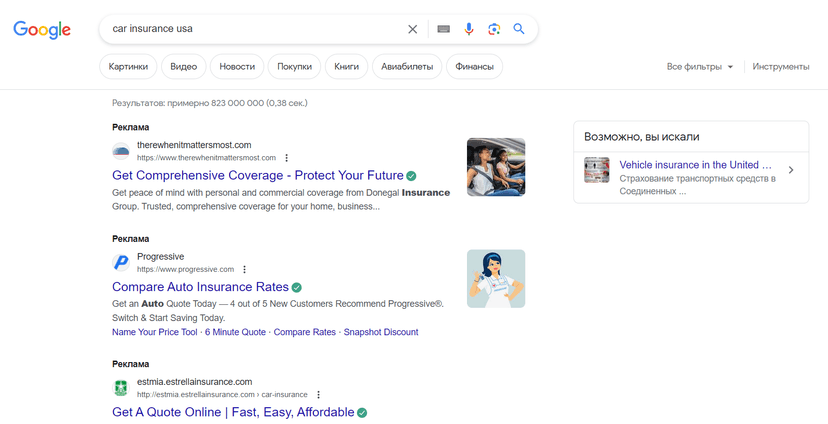This screenshot has height=424, width=828.
Task: Open the on-screen keyboard icon
Action: click(444, 29)
